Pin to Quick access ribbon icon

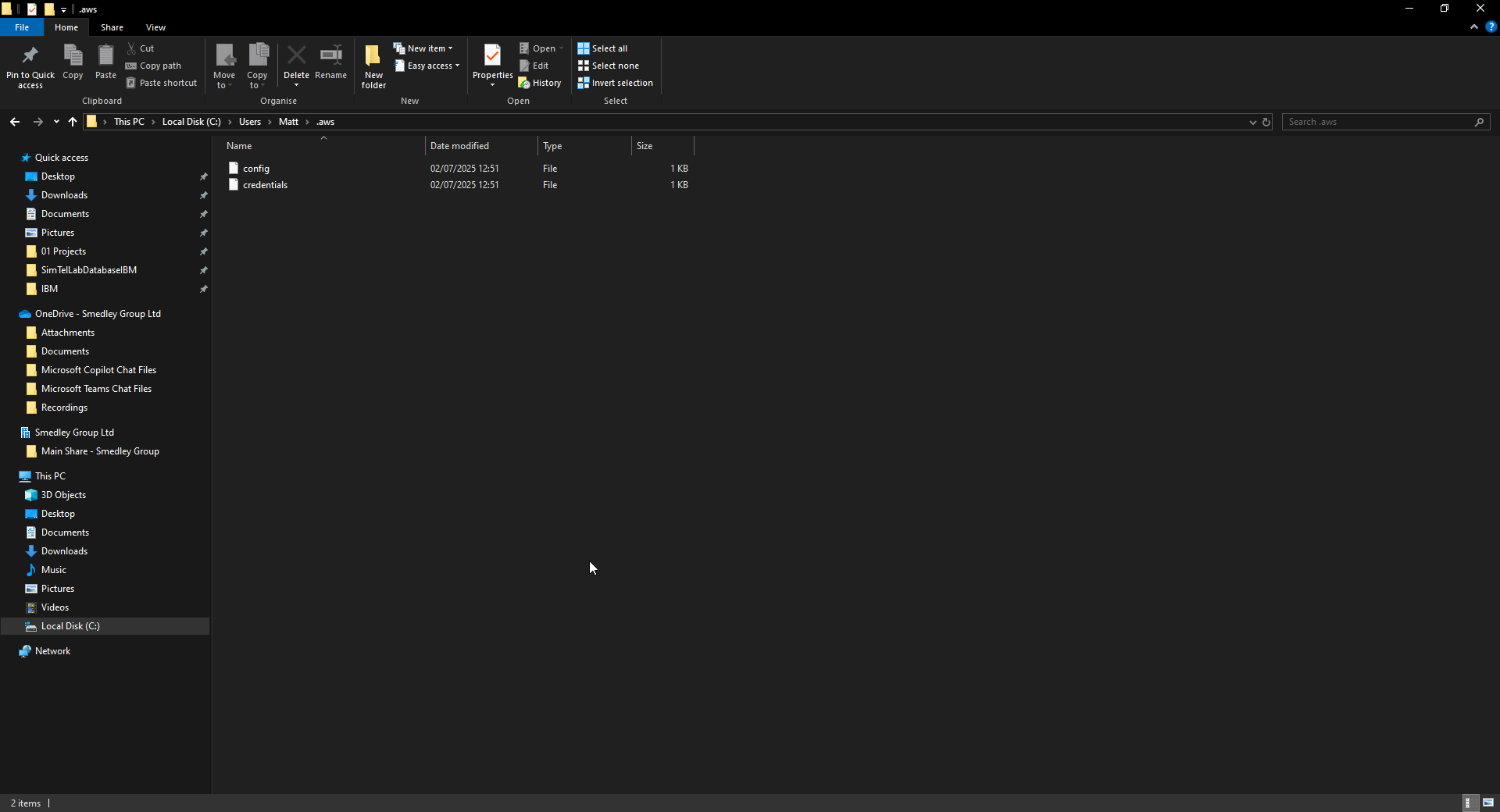30,66
